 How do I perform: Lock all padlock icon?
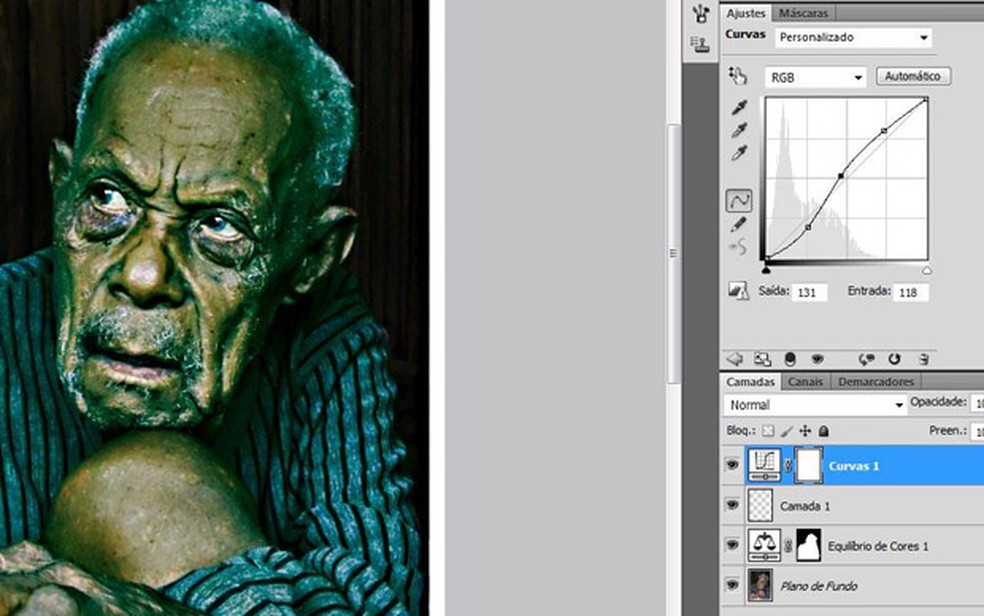point(824,431)
